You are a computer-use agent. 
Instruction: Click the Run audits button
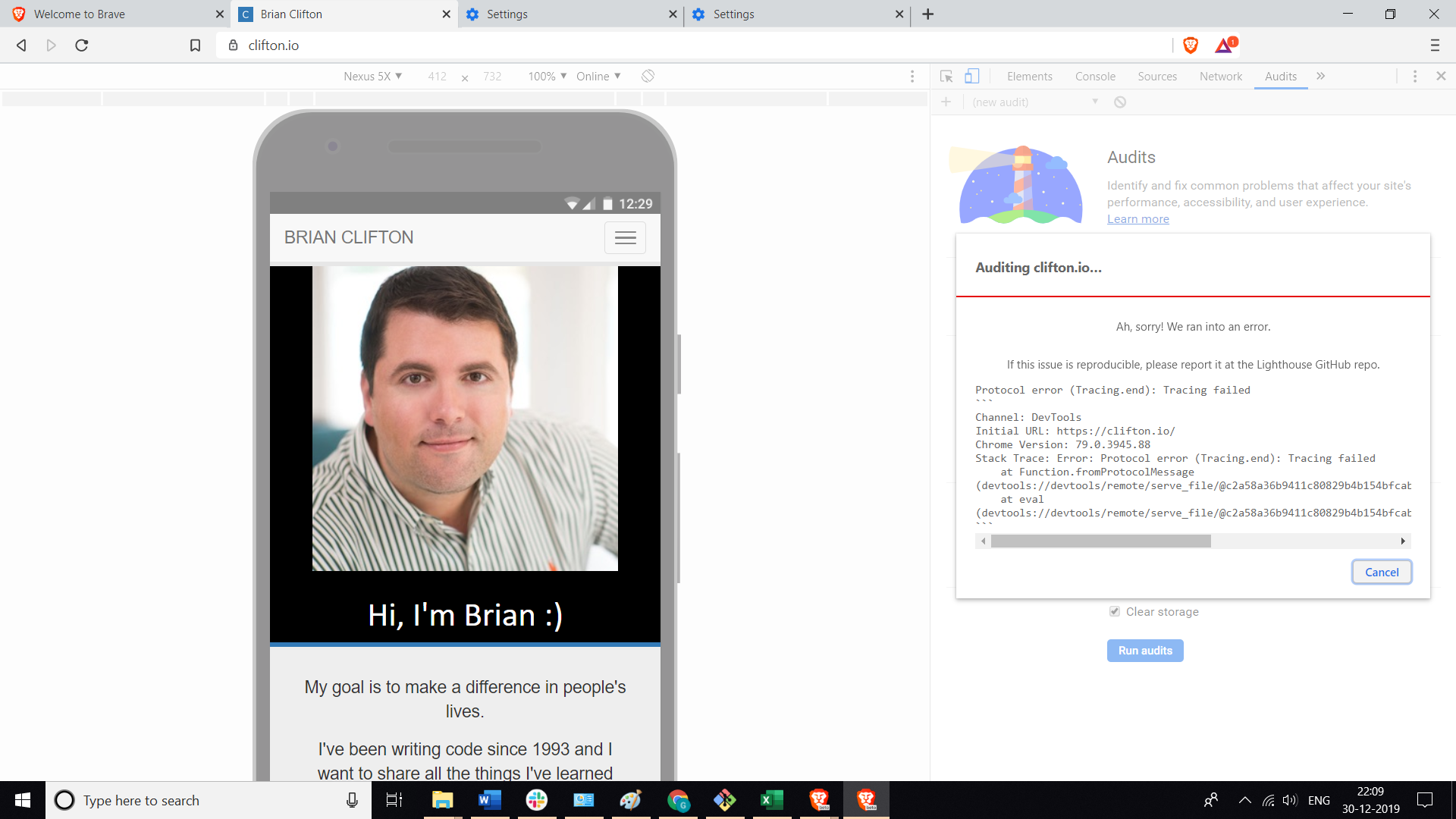(1144, 650)
